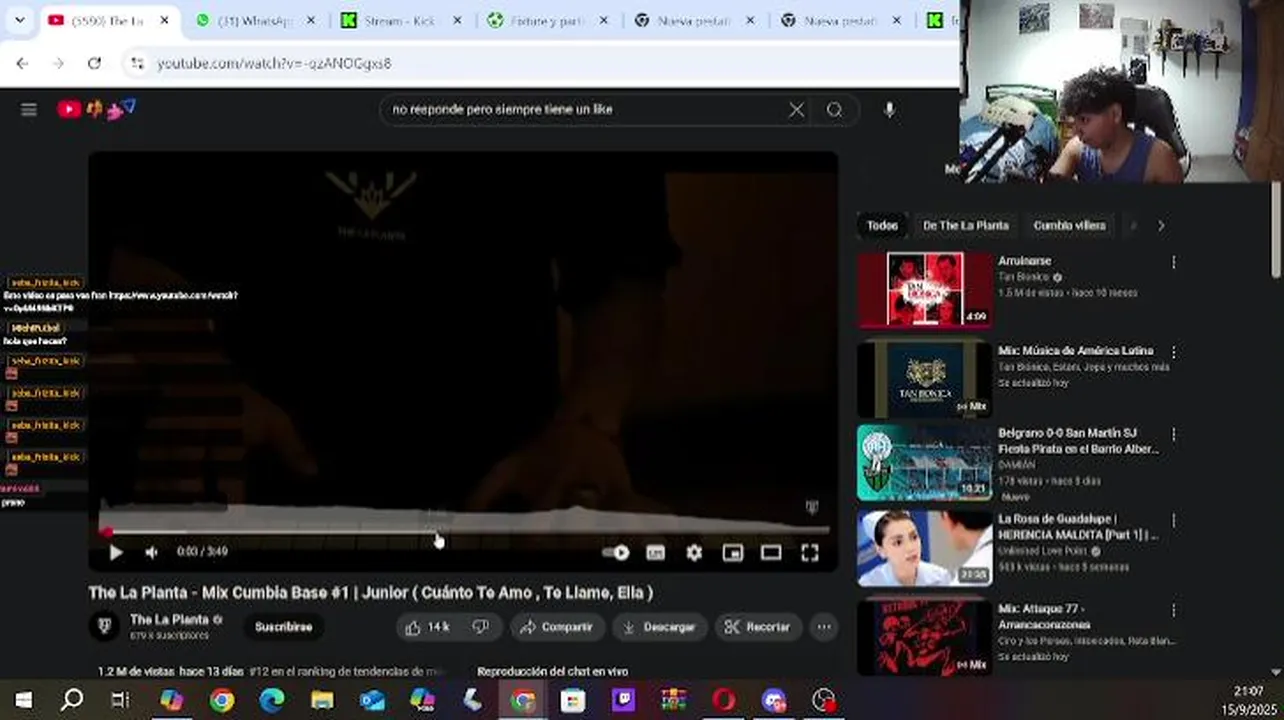
Task: Click the search magnifier button
Action: 834,110
